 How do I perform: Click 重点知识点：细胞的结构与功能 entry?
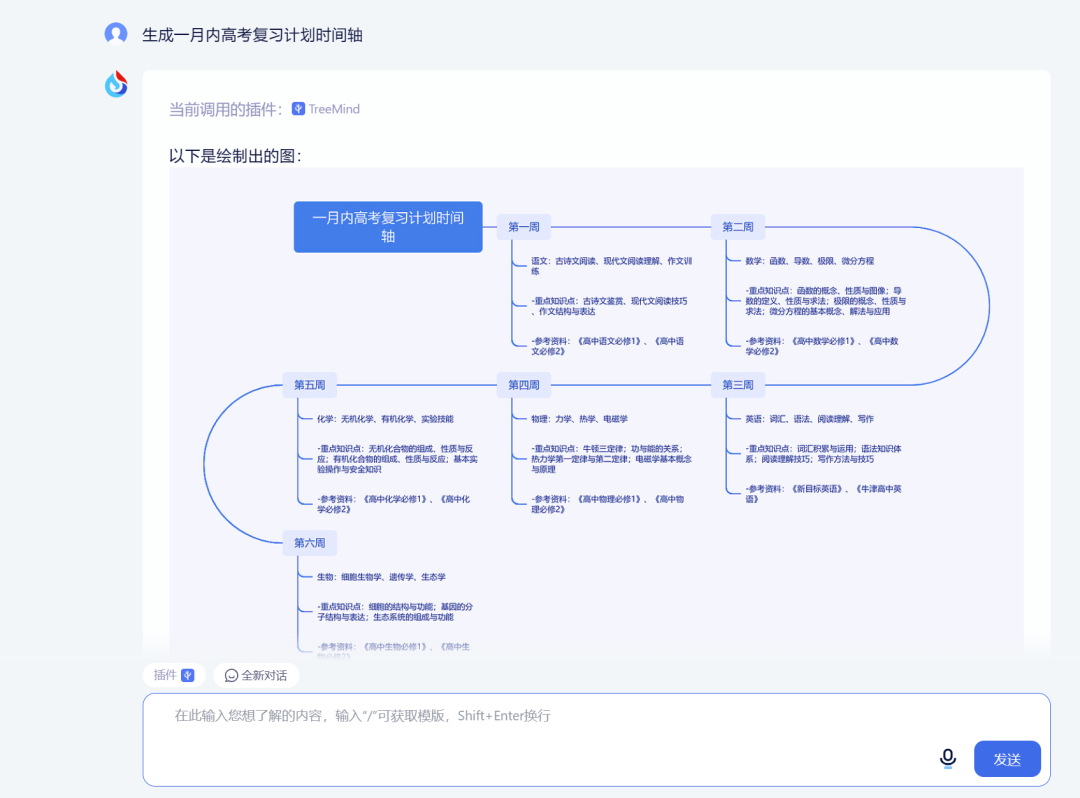395,611
